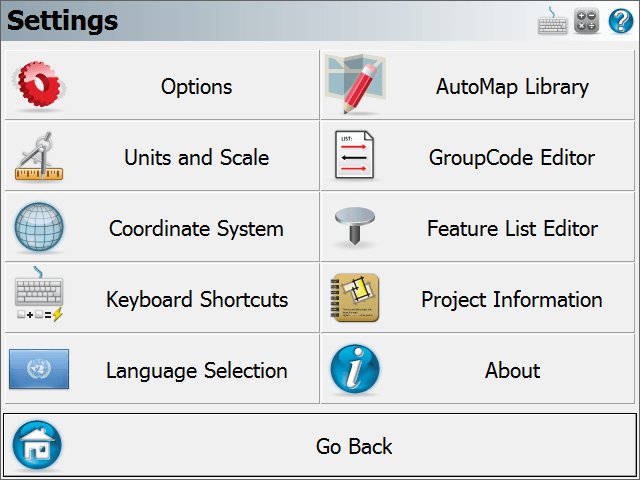The width and height of the screenshot is (640, 480).
Task: Click the globe Coordinate System icon
Action: (x=39, y=227)
